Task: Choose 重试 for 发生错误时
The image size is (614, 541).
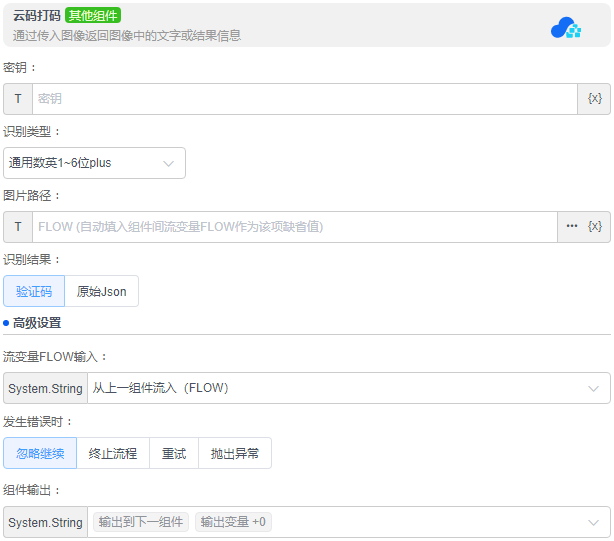Action: [x=174, y=453]
